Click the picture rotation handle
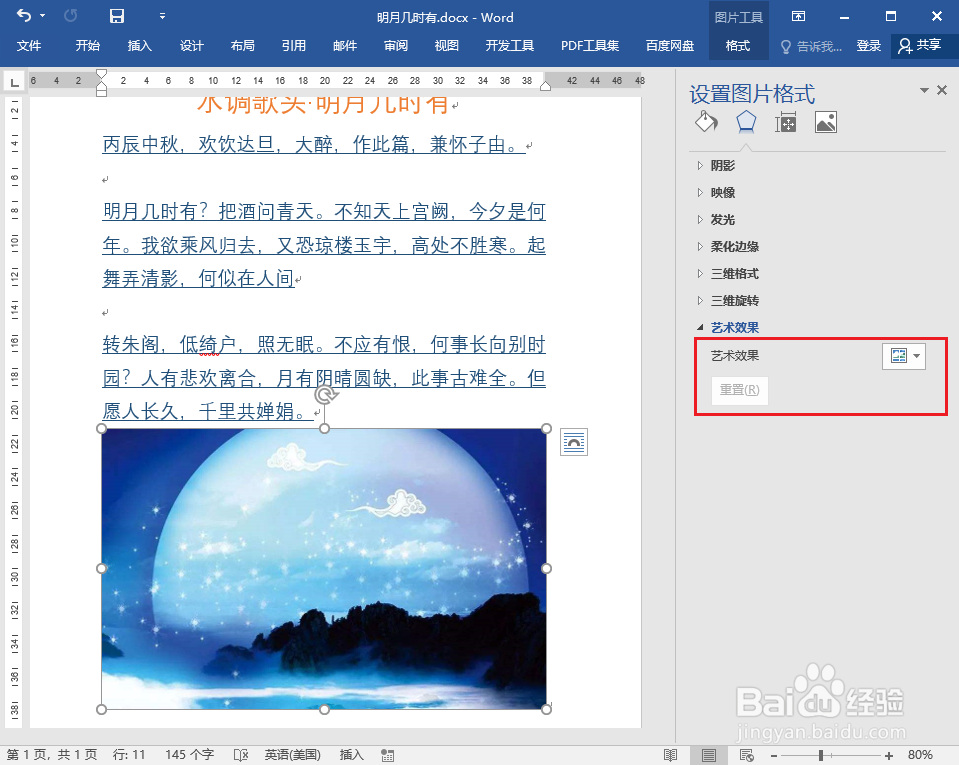The width and height of the screenshot is (959, 765). point(326,395)
